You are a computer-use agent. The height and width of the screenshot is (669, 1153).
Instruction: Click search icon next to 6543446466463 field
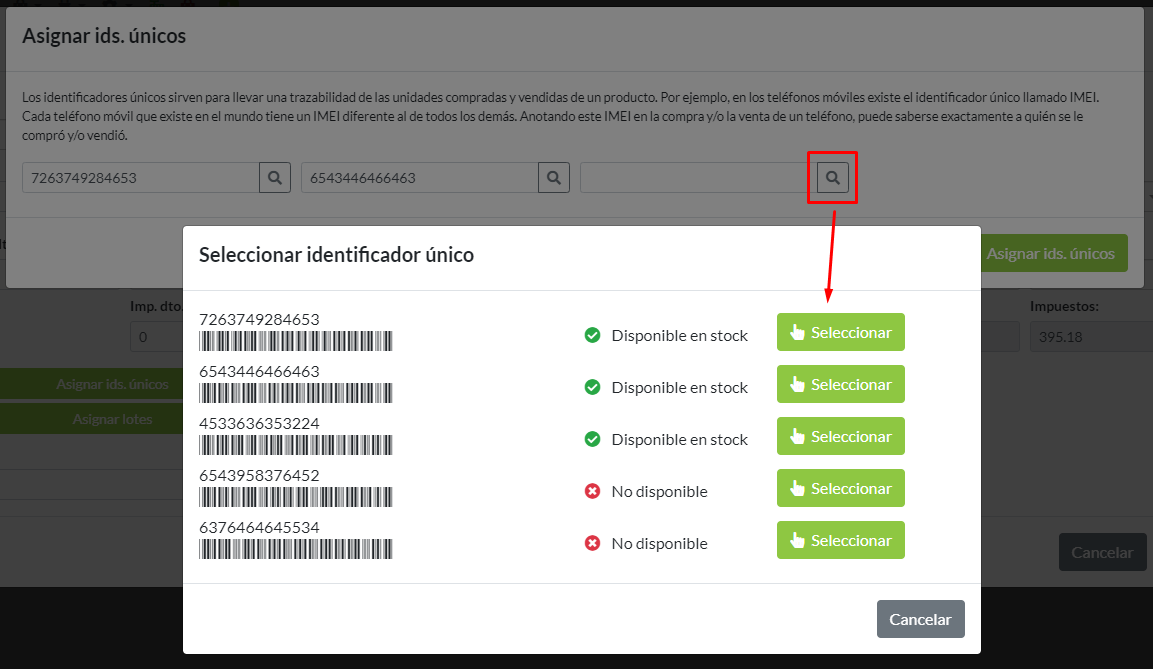click(554, 178)
